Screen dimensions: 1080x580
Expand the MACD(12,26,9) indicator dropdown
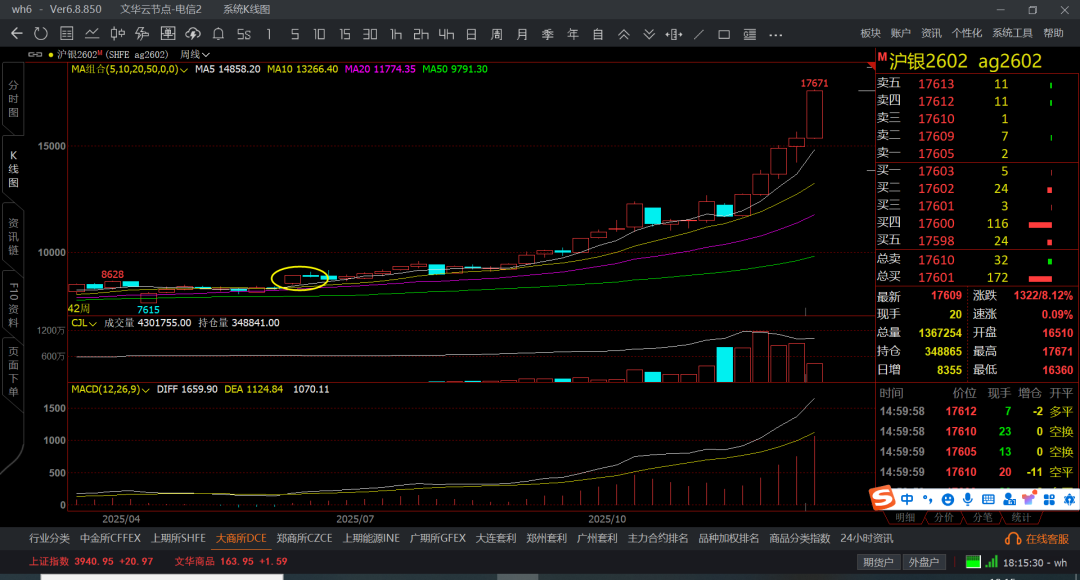tap(144, 388)
